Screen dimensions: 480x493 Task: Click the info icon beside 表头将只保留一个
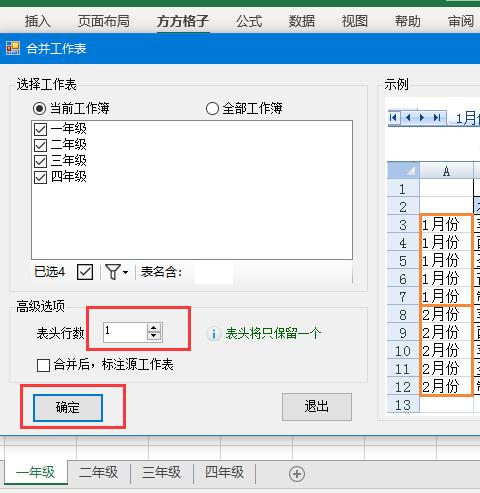214,333
